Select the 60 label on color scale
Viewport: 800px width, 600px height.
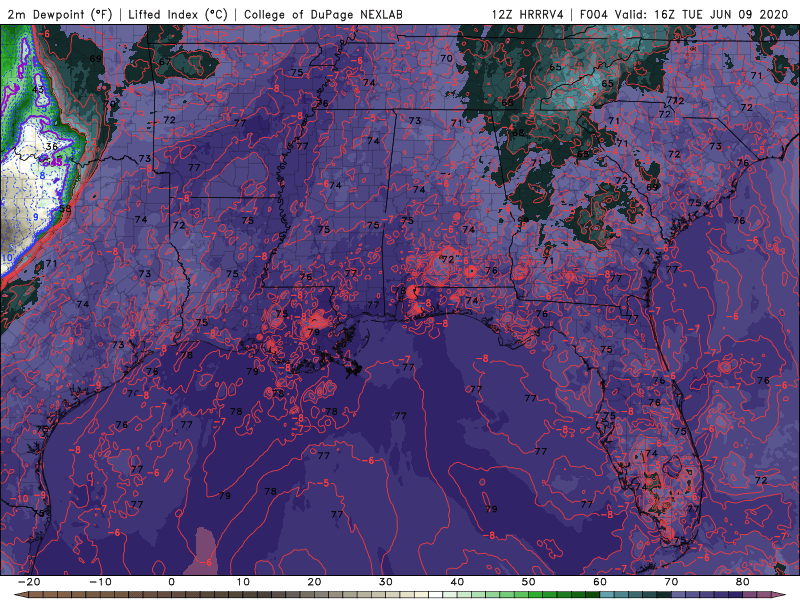[600, 582]
